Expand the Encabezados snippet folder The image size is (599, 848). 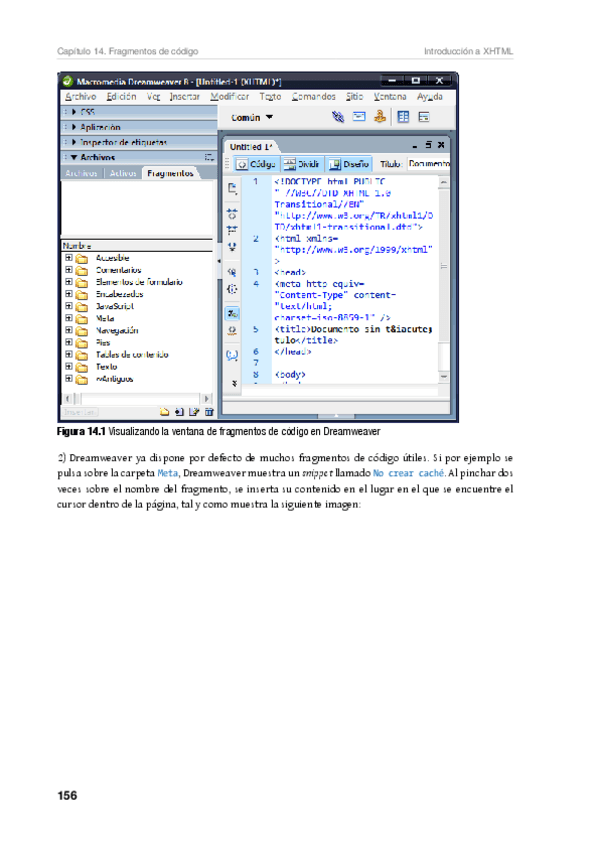69,293
